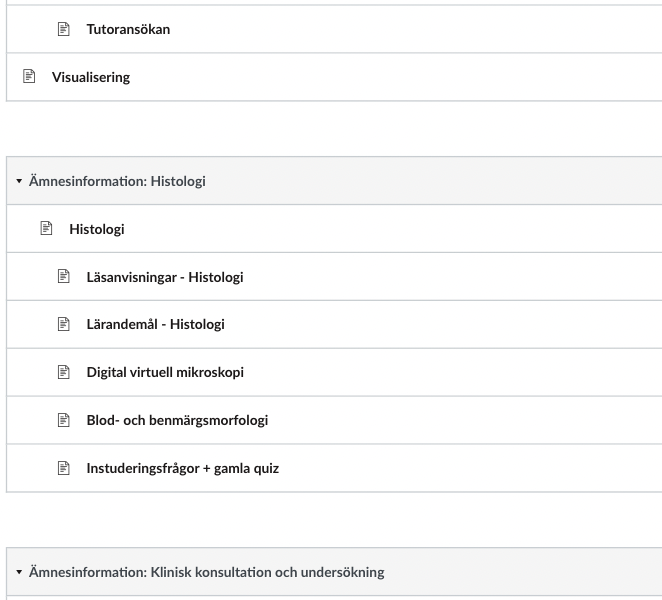Open Lärandemål - Histologi link
Image resolution: width=662 pixels, height=600 pixels.
point(156,324)
